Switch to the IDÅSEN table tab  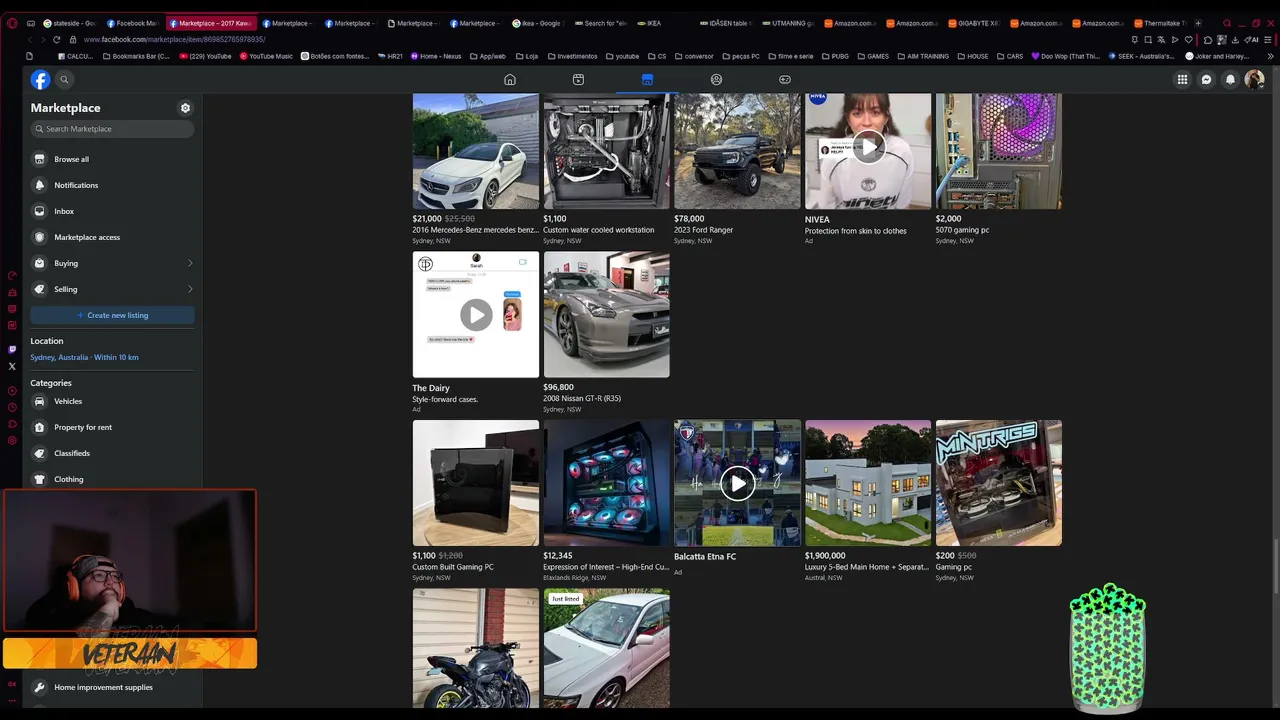pos(724,23)
